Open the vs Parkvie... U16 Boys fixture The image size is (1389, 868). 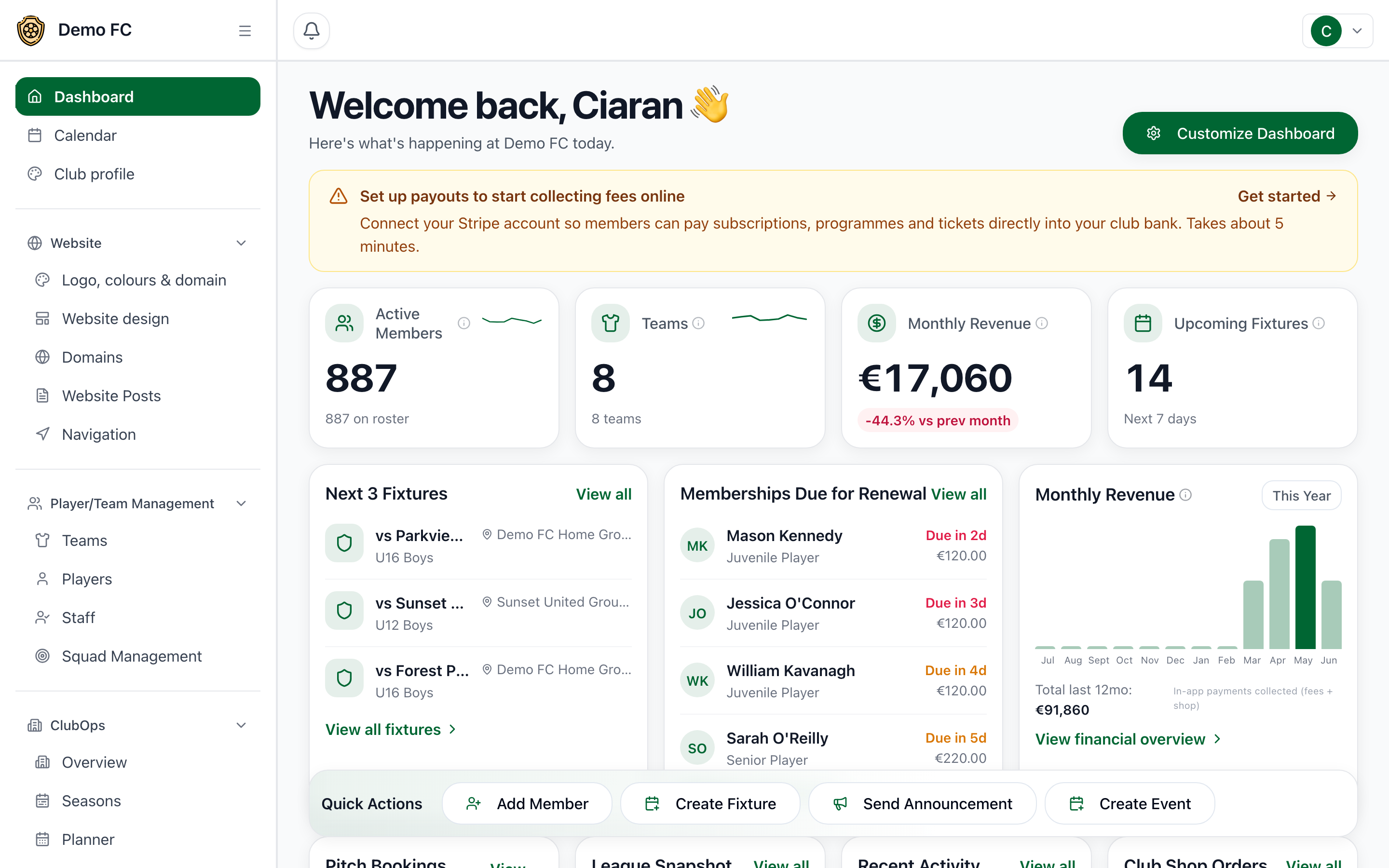pyautogui.click(x=478, y=545)
